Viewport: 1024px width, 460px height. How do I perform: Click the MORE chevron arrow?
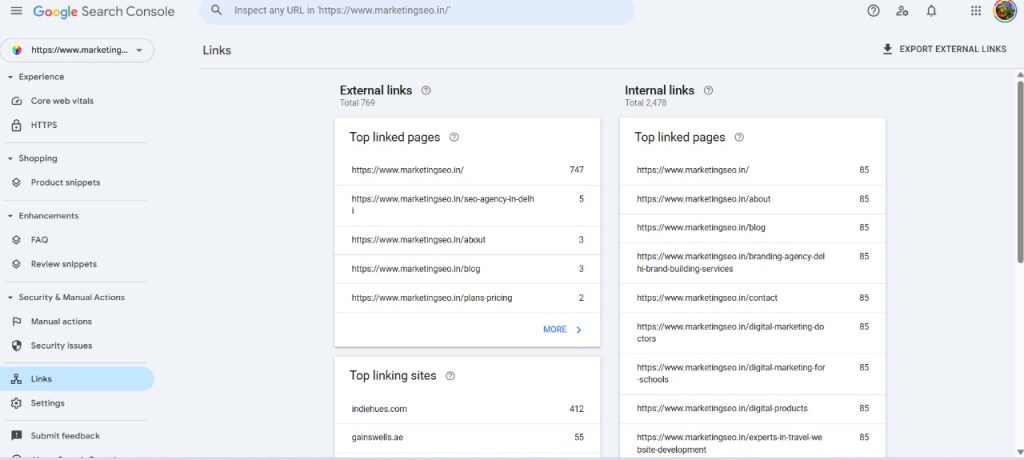click(x=579, y=329)
